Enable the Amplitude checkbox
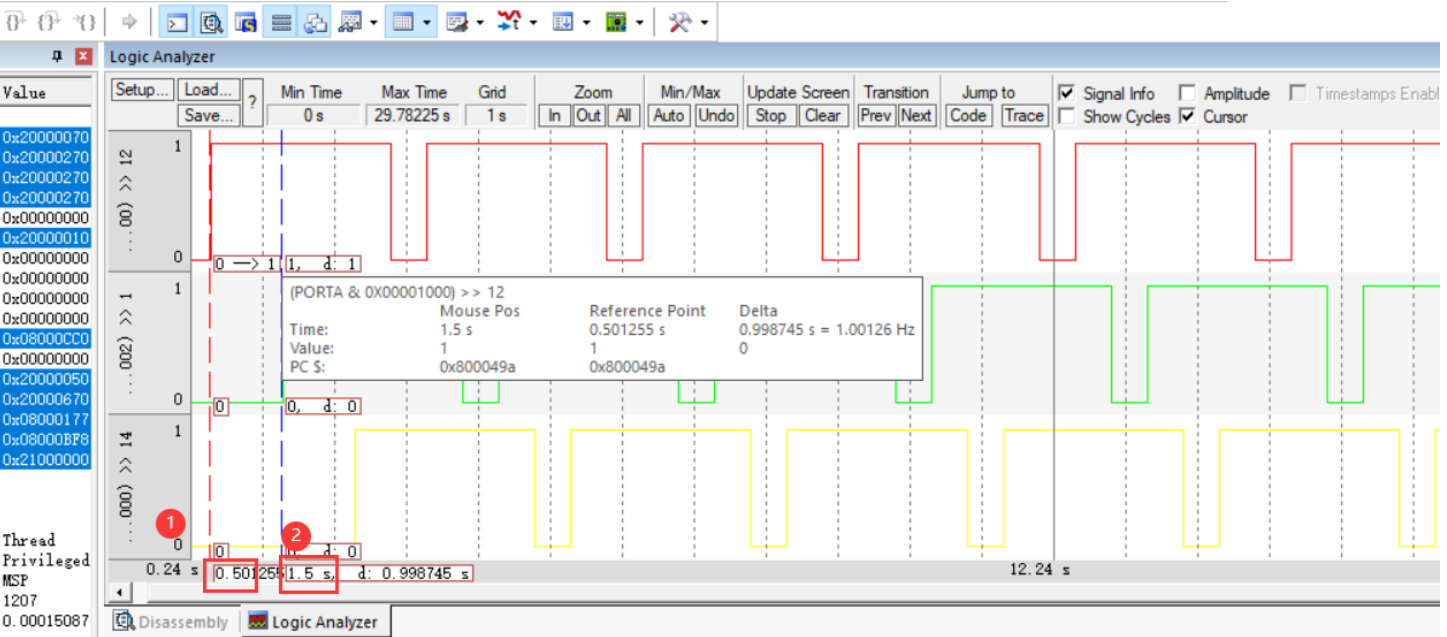 (x=1187, y=93)
